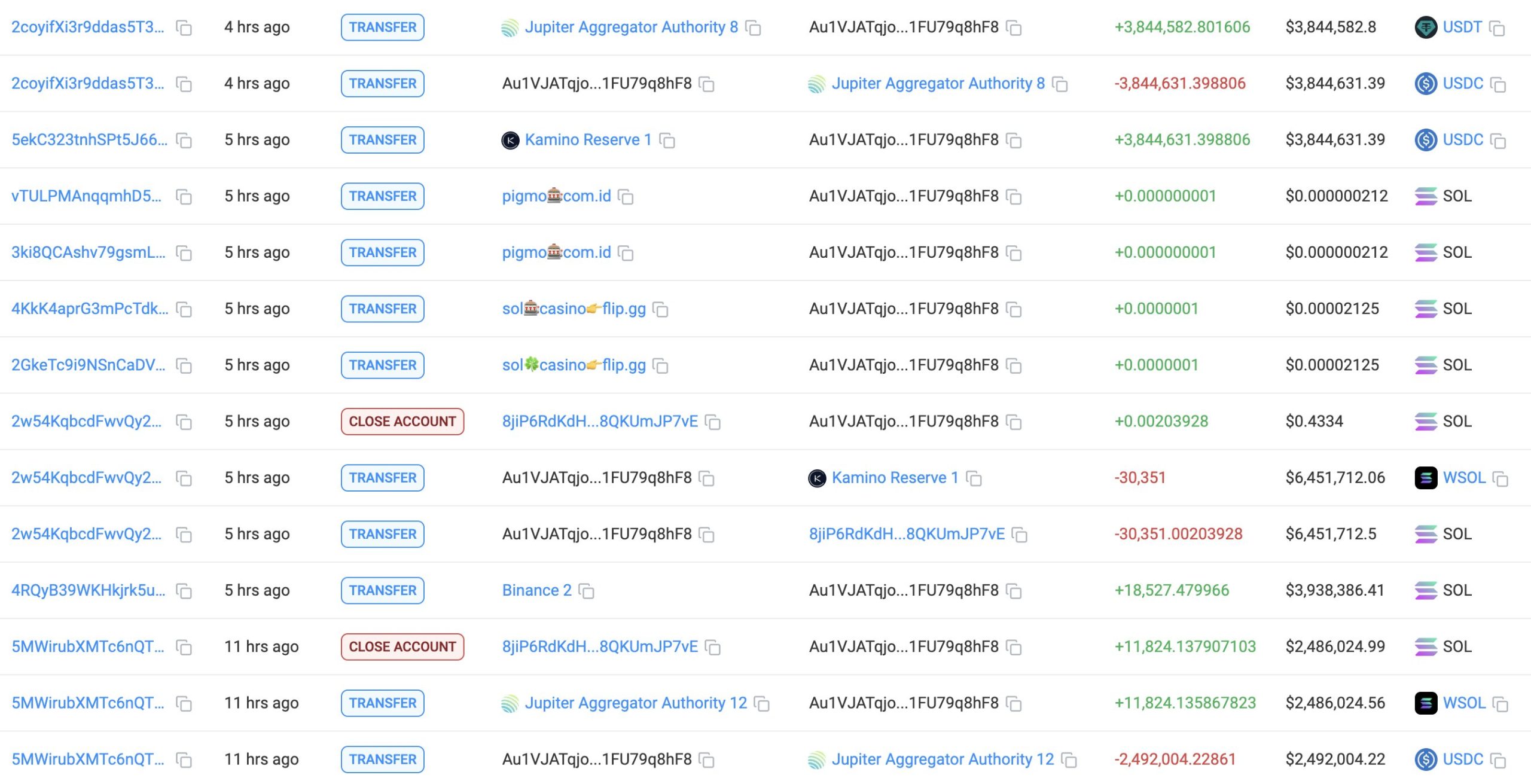
Task: Open Kamino Reserve 1 recipient account
Action: 895,478
